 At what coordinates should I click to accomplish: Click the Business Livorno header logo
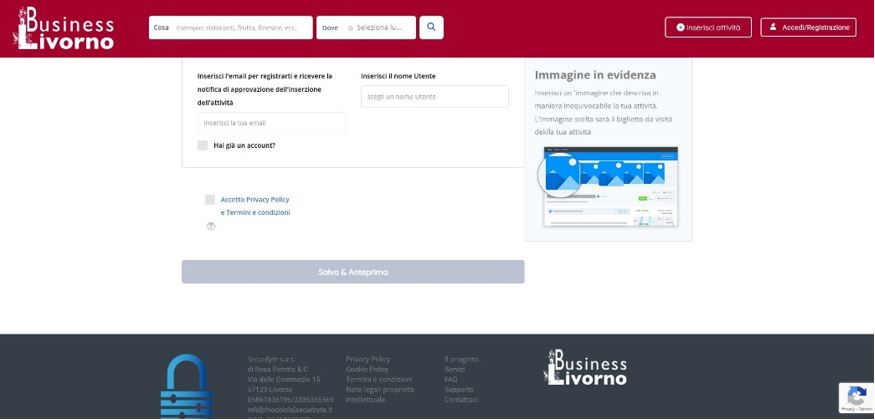[x=64, y=28]
